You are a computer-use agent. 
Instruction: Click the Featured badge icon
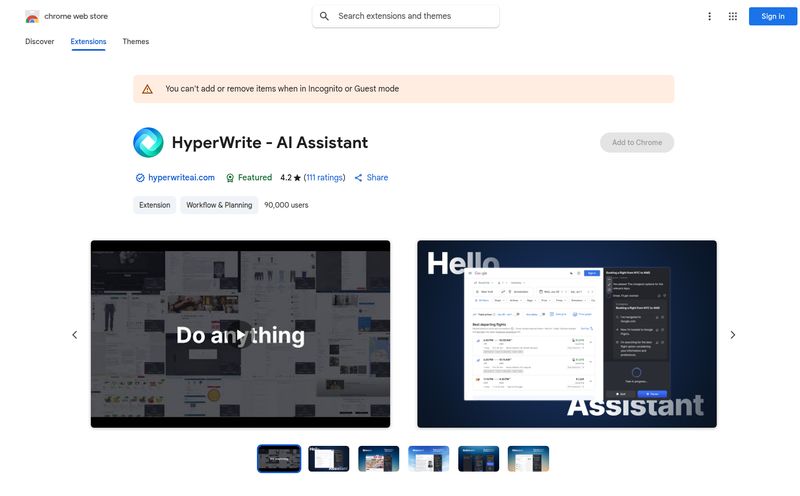230,178
